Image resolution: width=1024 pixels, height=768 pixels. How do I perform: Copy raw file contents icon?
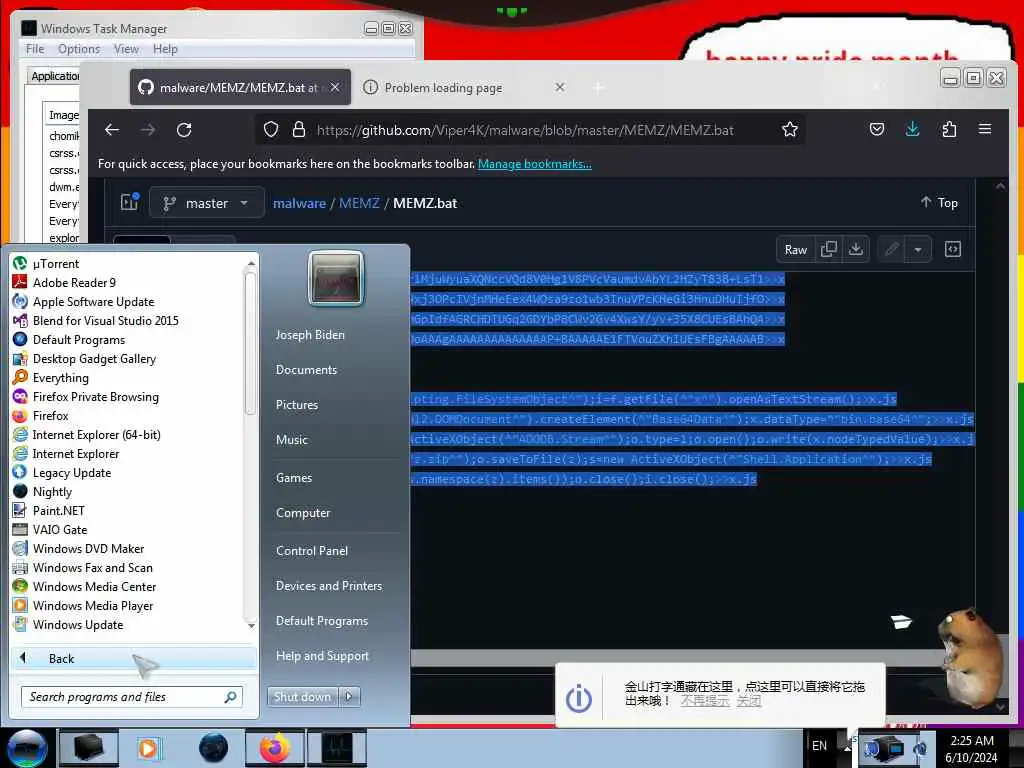828,249
